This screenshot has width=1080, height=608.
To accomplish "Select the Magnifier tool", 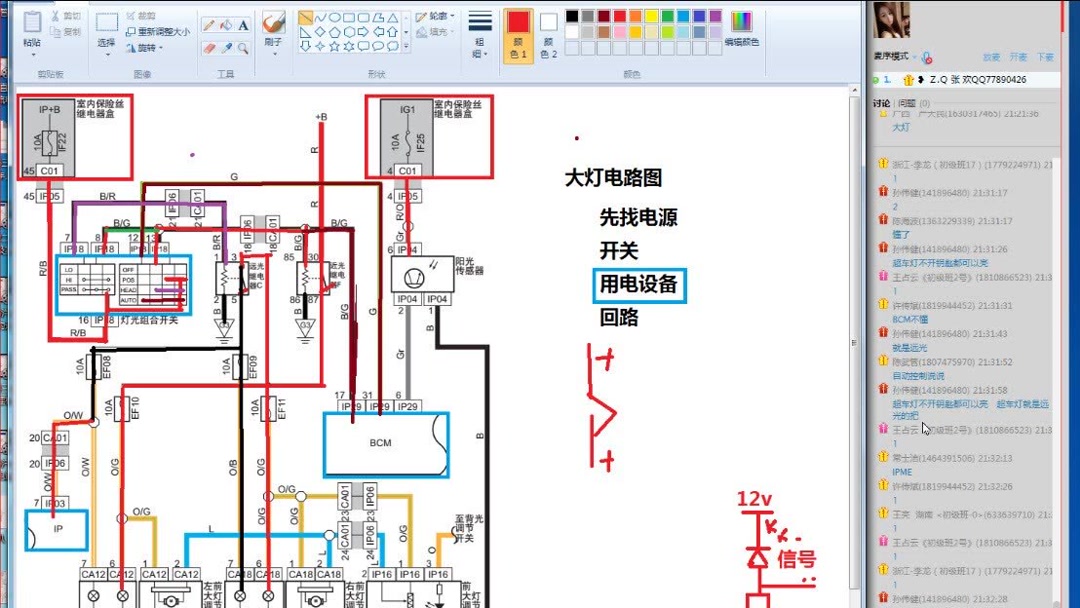I will click(244, 48).
